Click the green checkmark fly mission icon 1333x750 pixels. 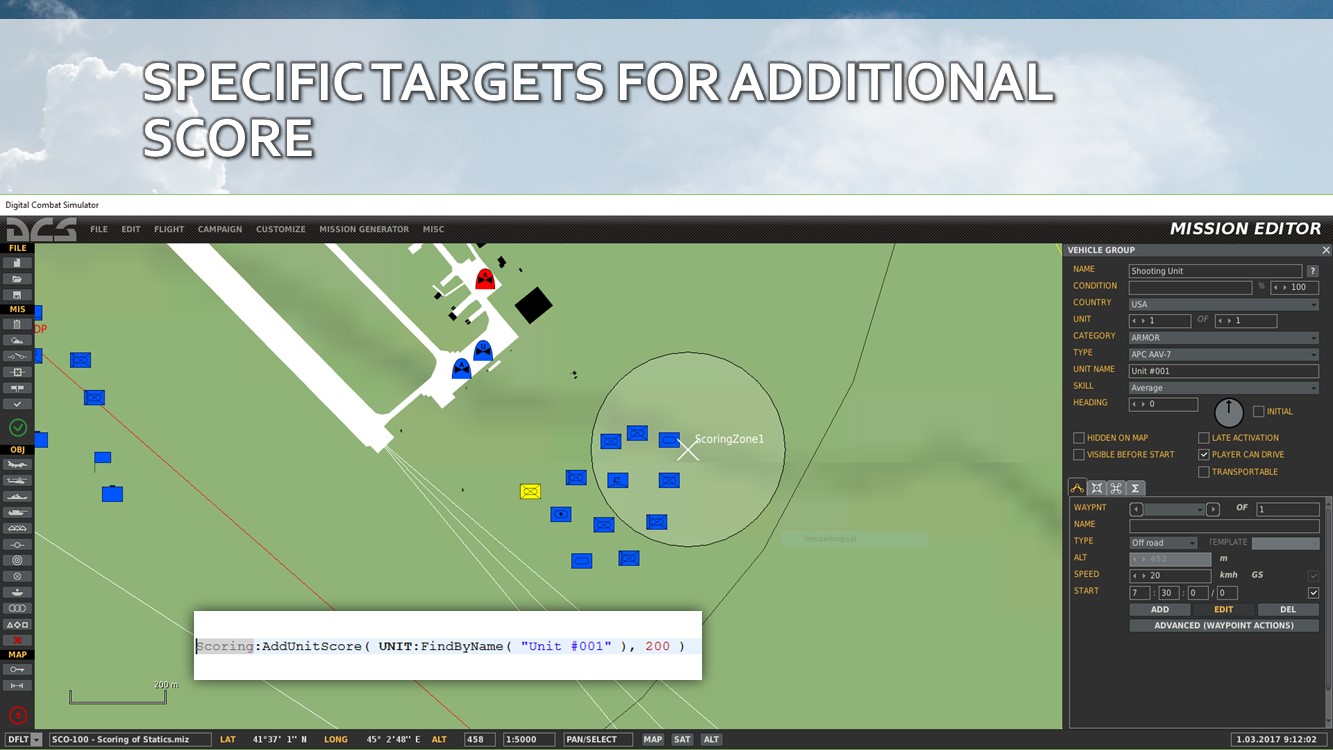click(17, 427)
